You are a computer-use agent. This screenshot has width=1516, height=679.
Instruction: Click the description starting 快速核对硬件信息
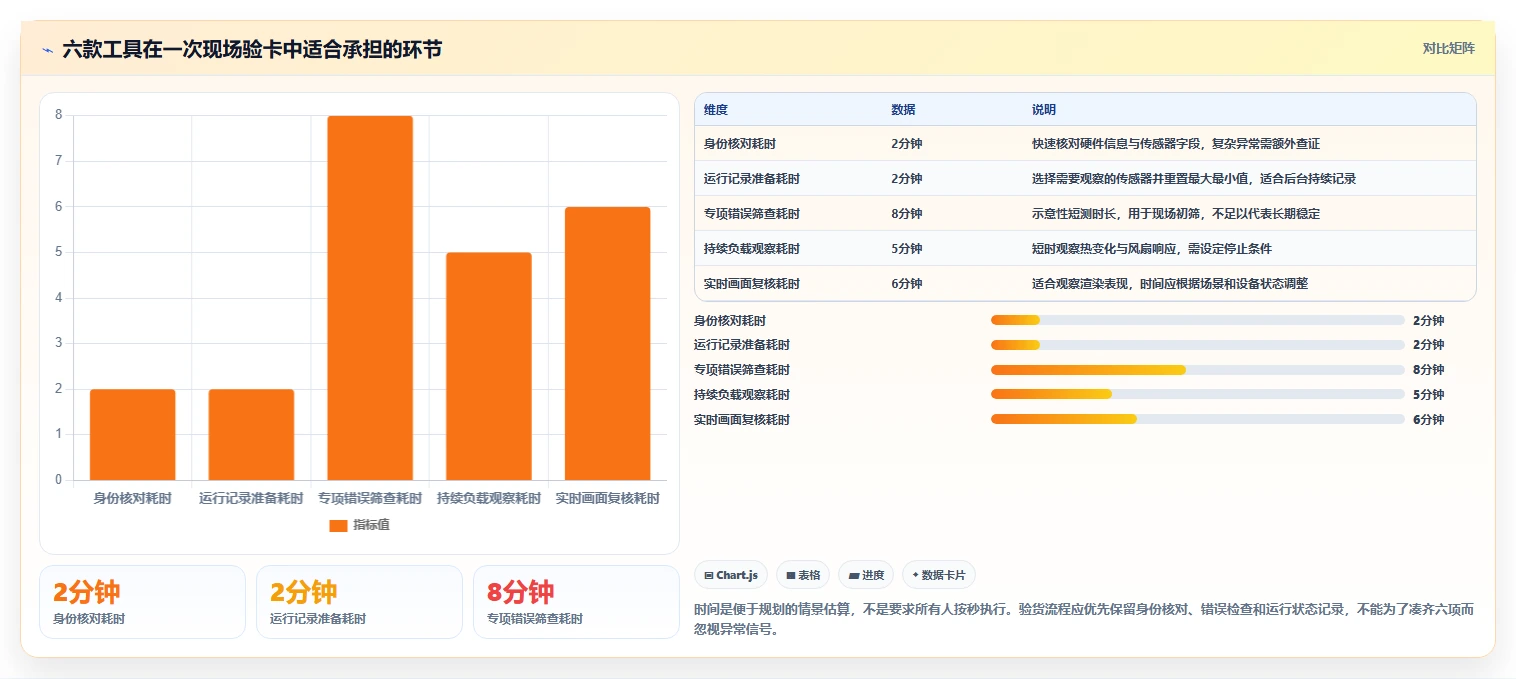click(1176, 144)
